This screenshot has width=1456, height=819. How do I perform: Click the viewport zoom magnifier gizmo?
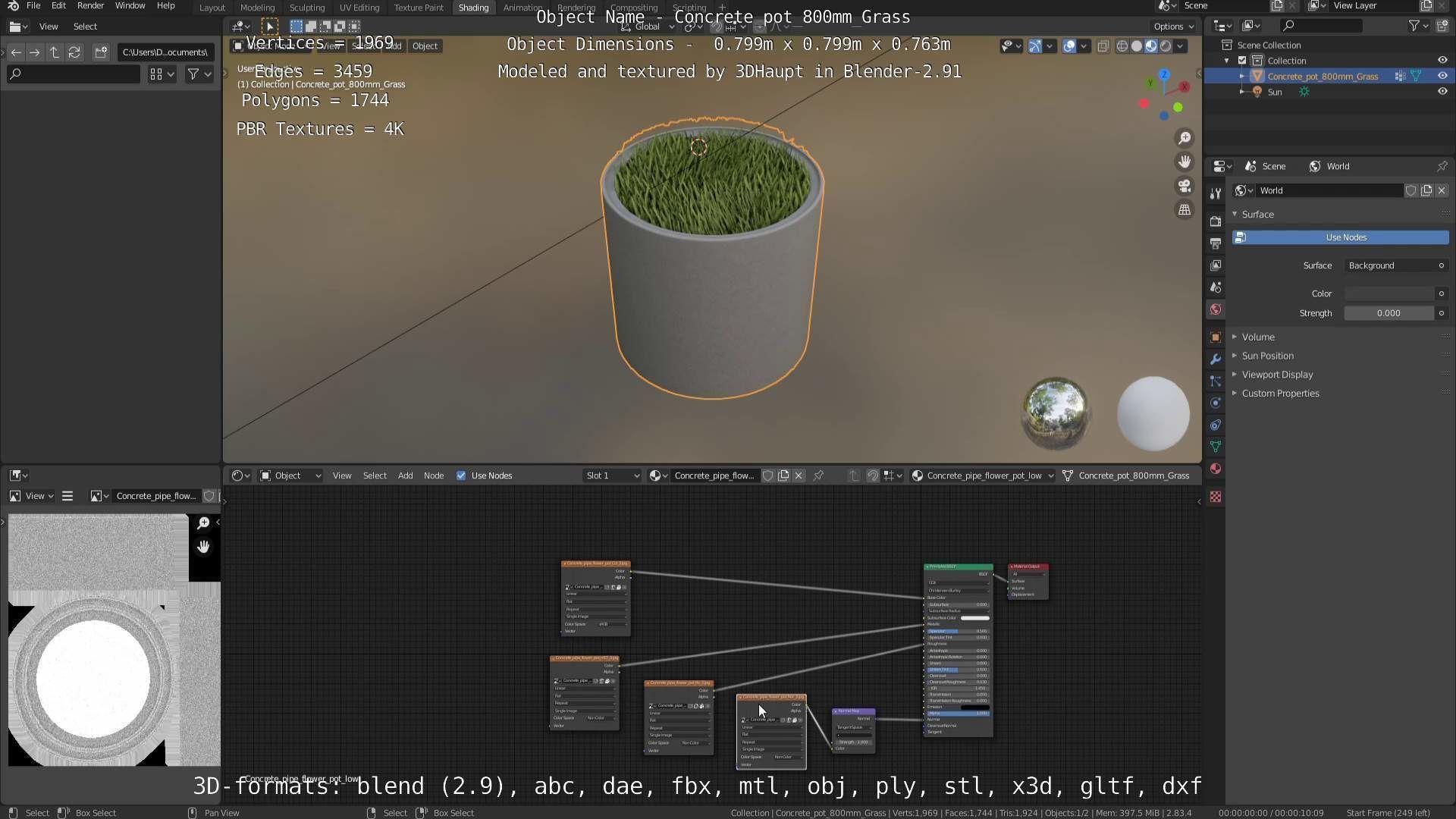[1184, 138]
